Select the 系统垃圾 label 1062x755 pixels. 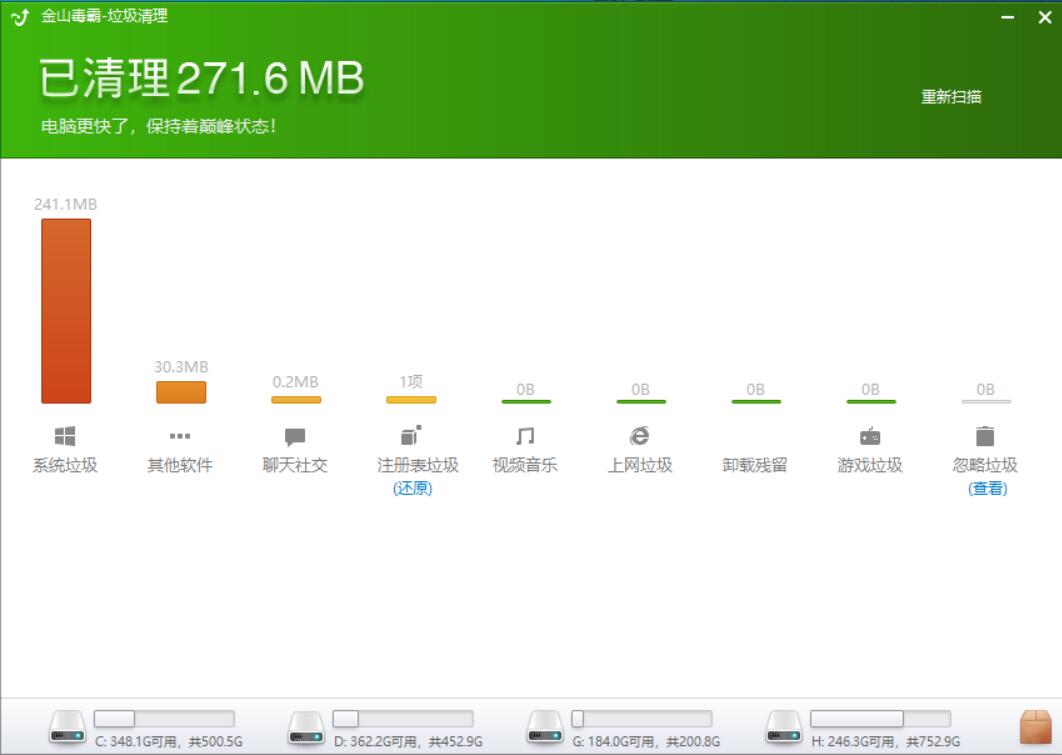(65, 465)
